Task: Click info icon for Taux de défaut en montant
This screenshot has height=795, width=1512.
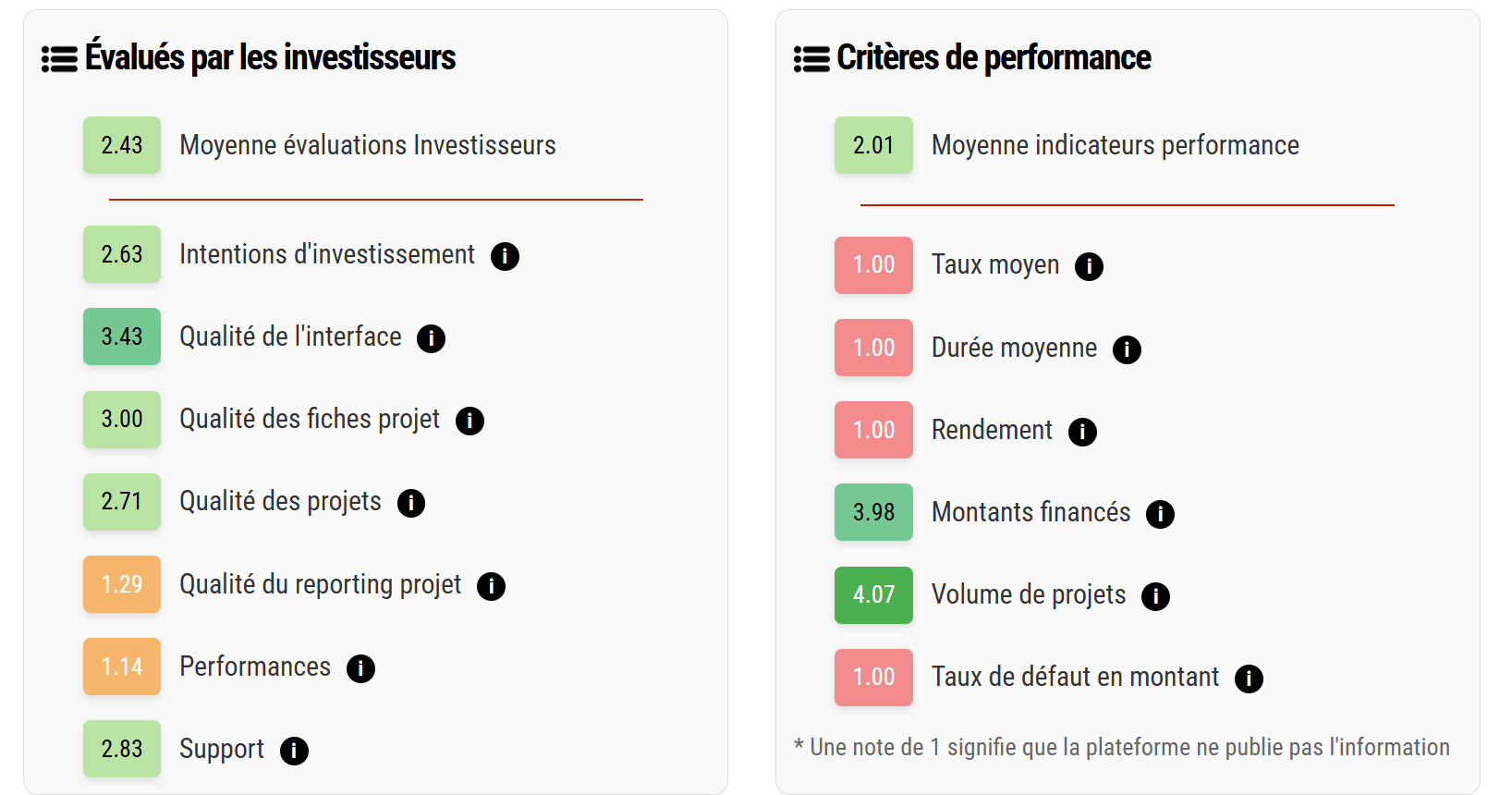Action: [1249, 679]
